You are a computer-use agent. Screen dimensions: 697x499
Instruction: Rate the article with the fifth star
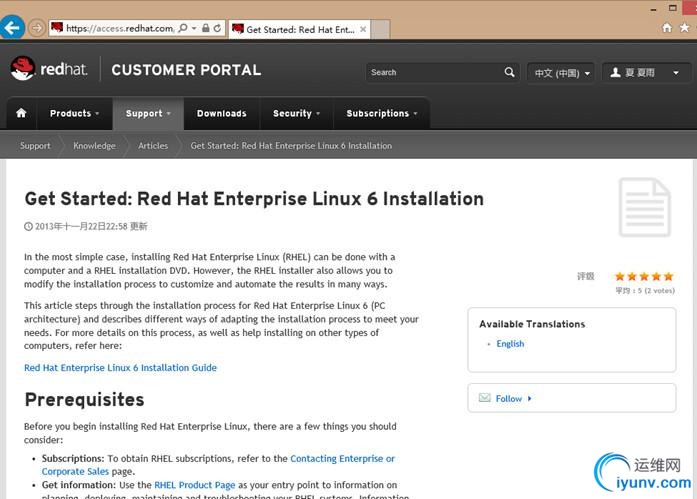click(669, 276)
